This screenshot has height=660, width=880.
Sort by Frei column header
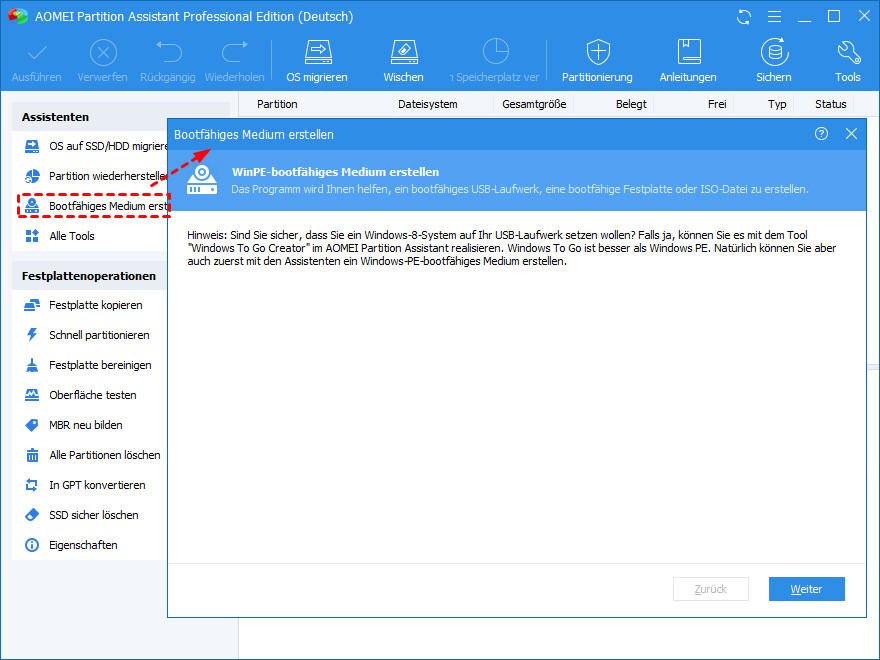(717, 104)
